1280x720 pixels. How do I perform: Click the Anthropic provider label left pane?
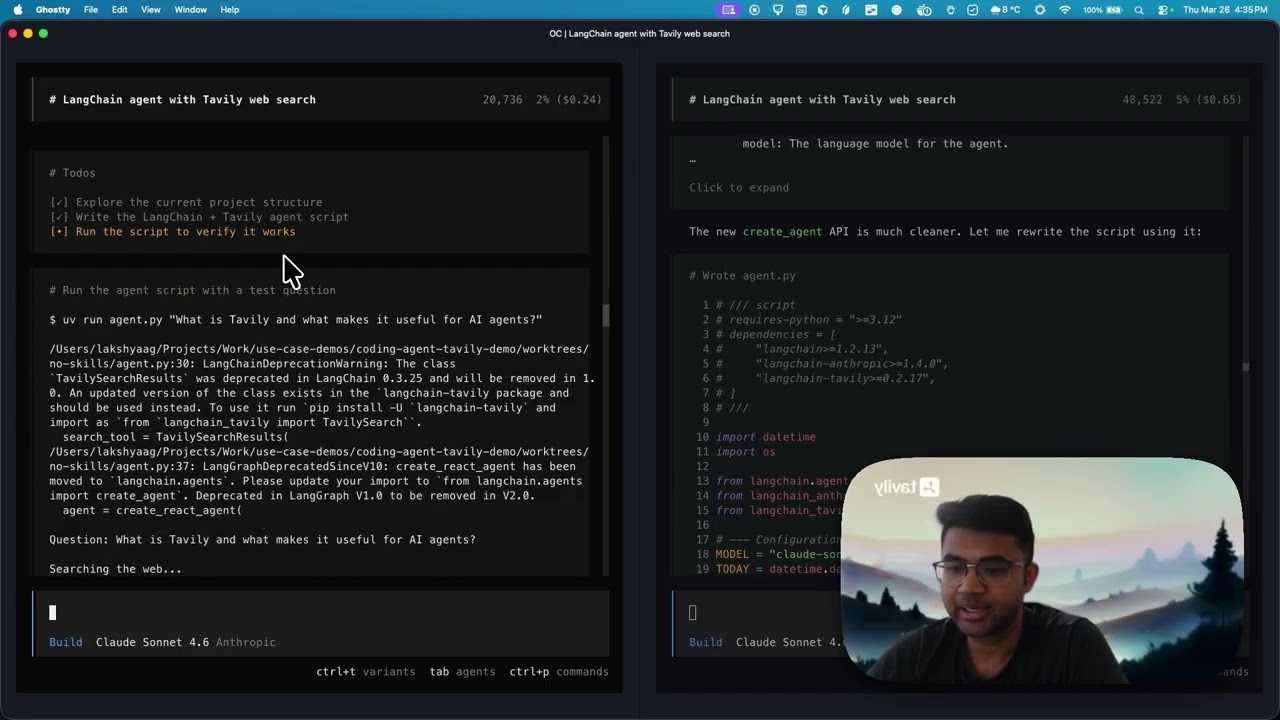(246, 642)
